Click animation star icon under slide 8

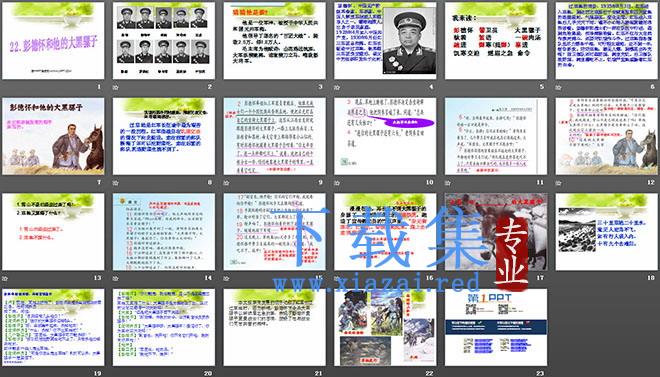(115, 183)
